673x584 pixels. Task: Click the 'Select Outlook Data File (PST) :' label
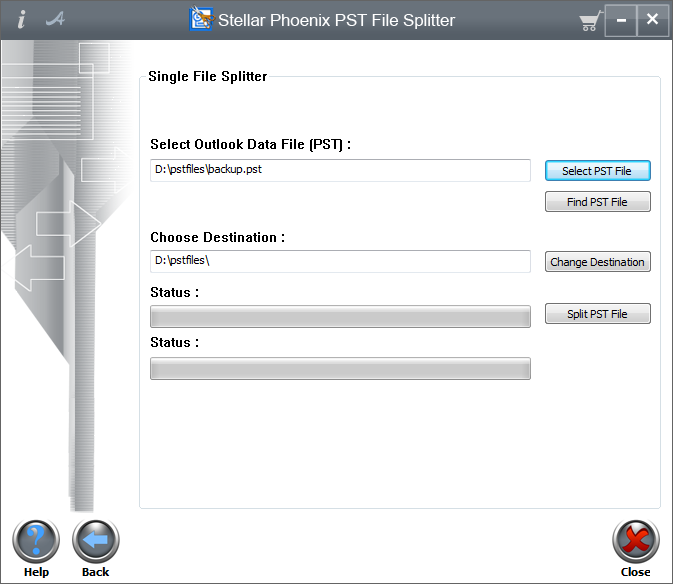tap(251, 144)
